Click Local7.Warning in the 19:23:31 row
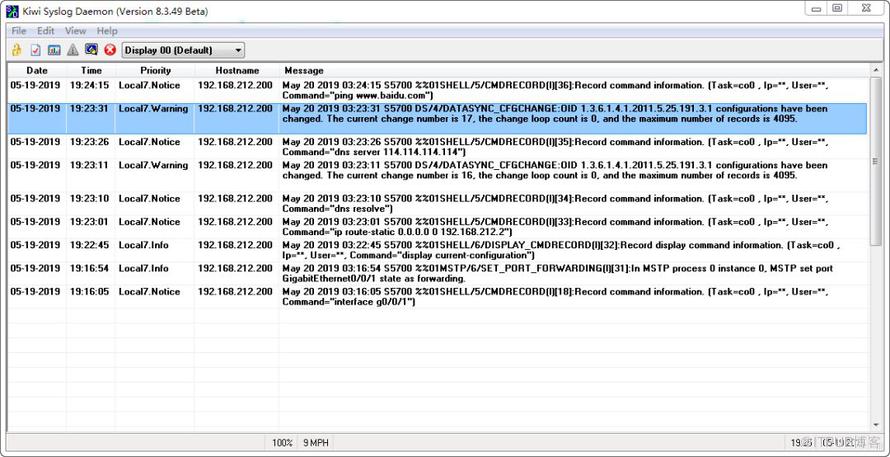890x457 pixels. 153,108
